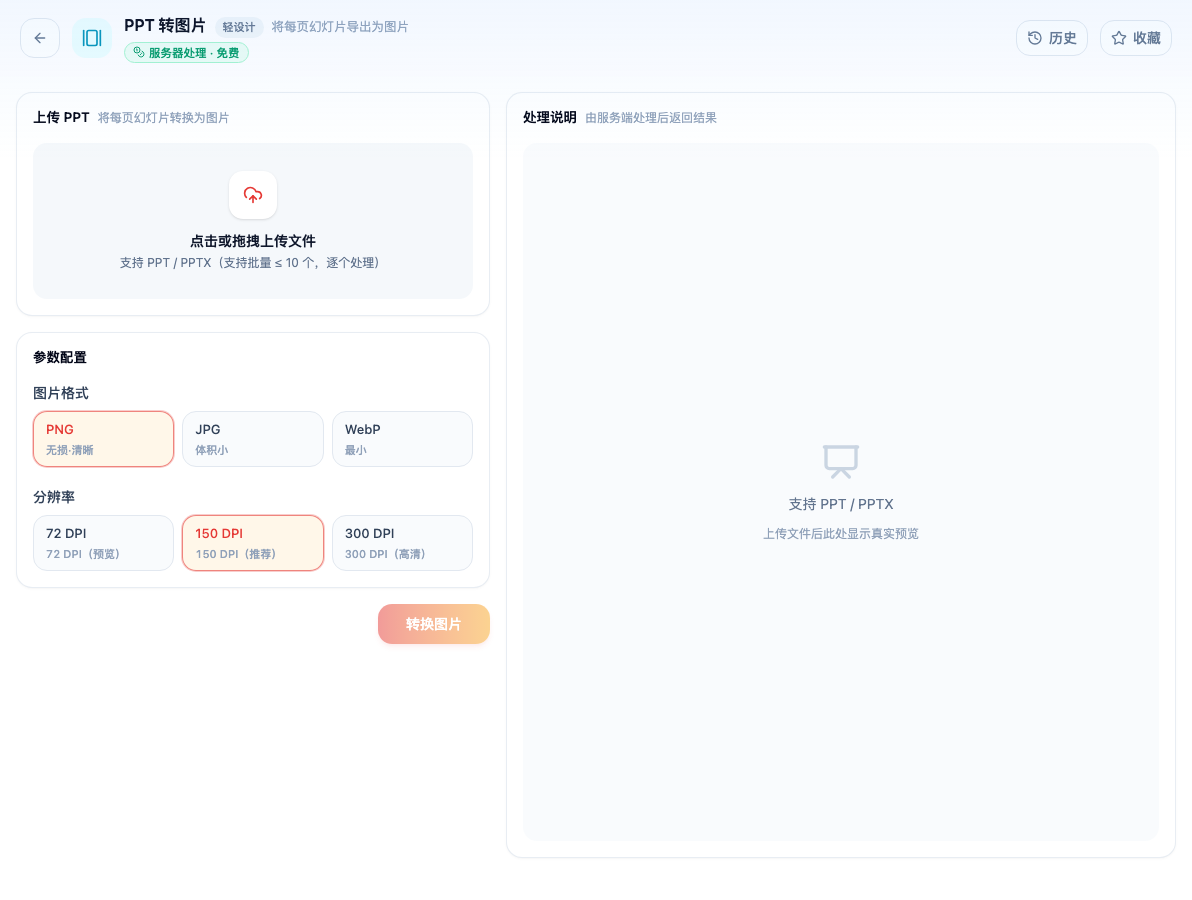The width and height of the screenshot is (1192, 900).
Task: Click the 点击或拖拽上传文件 text
Action: pos(253,241)
